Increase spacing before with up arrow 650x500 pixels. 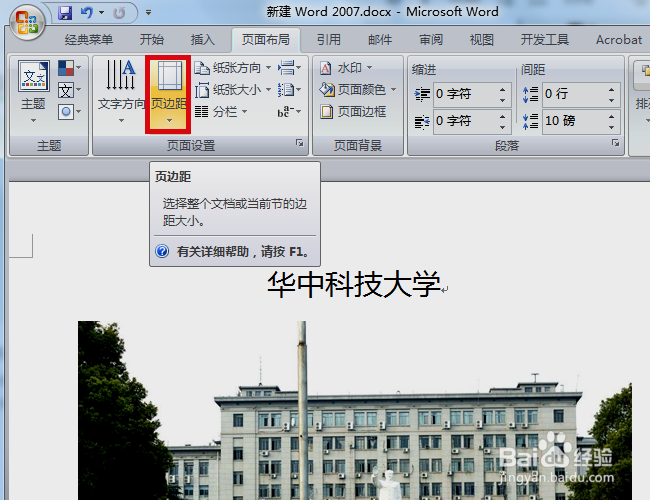coord(611,89)
